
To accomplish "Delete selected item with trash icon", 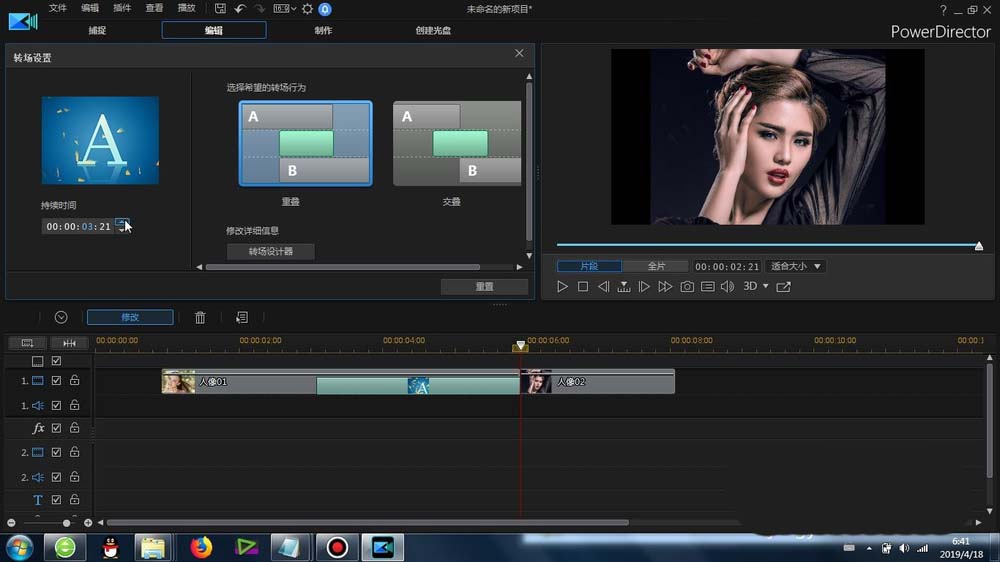I will click(200, 317).
